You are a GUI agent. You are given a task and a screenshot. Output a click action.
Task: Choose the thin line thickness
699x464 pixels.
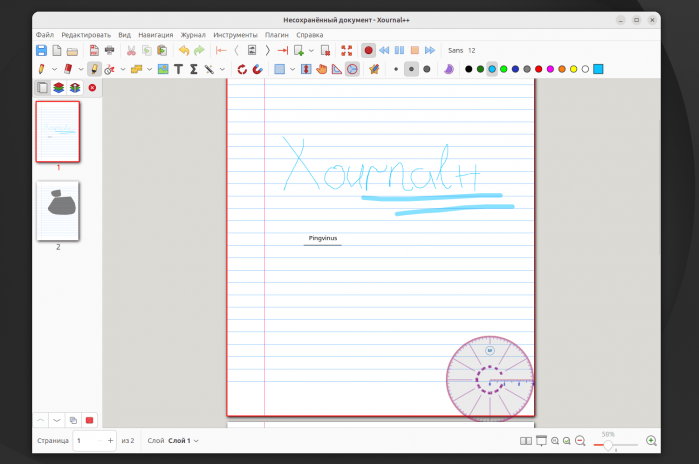click(x=396, y=69)
